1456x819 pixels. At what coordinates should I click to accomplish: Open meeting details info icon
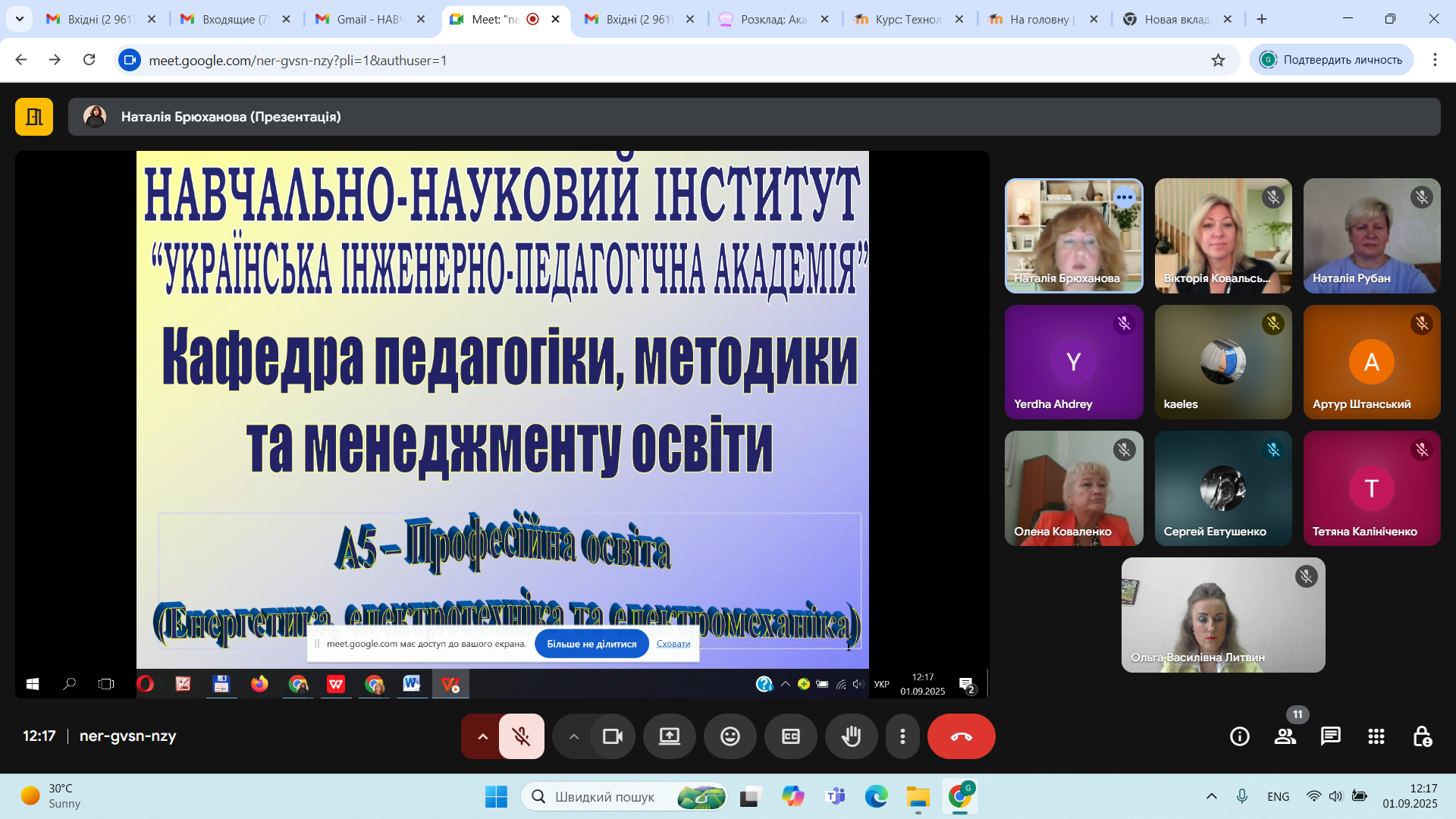[x=1240, y=736]
